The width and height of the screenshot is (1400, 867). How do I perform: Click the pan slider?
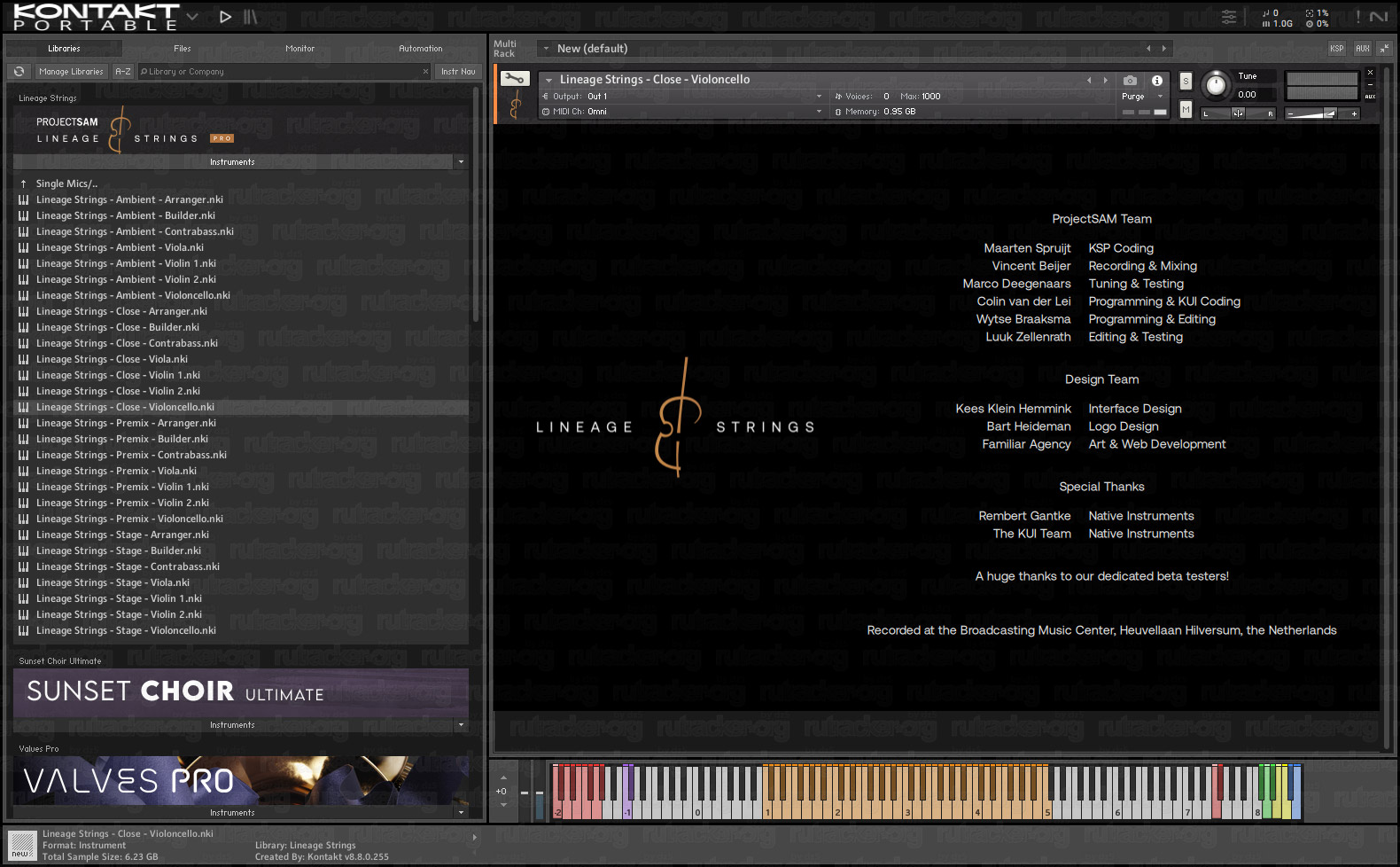tap(1238, 113)
